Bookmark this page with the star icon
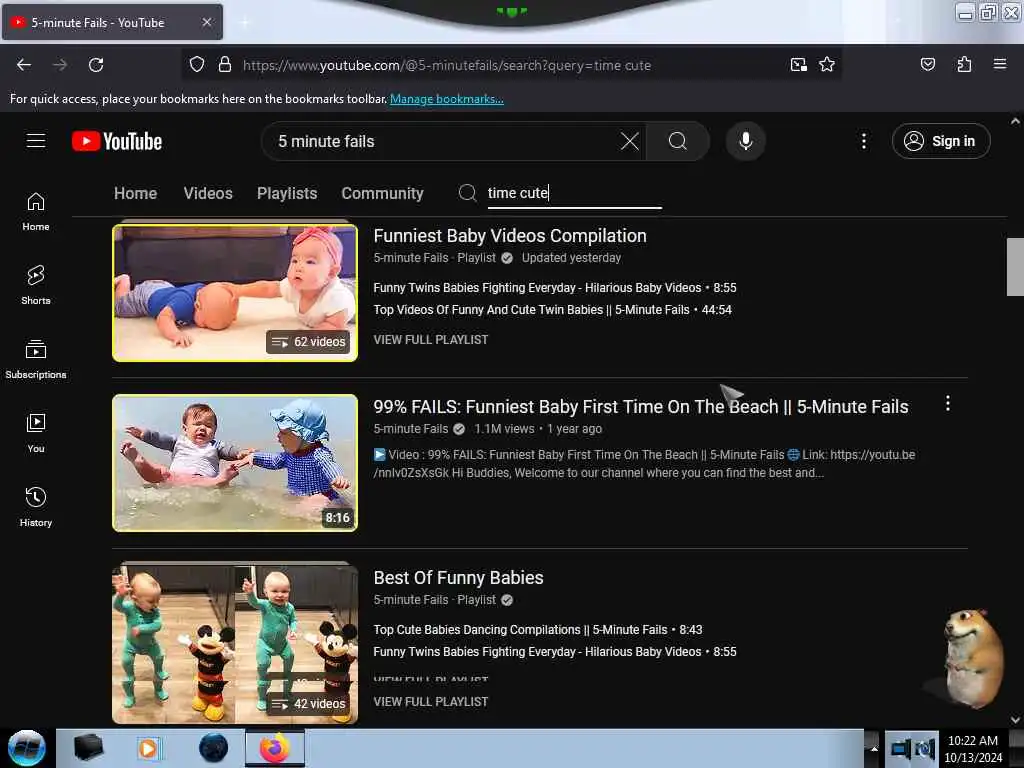This screenshot has width=1024, height=768. click(x=827, y=65)
